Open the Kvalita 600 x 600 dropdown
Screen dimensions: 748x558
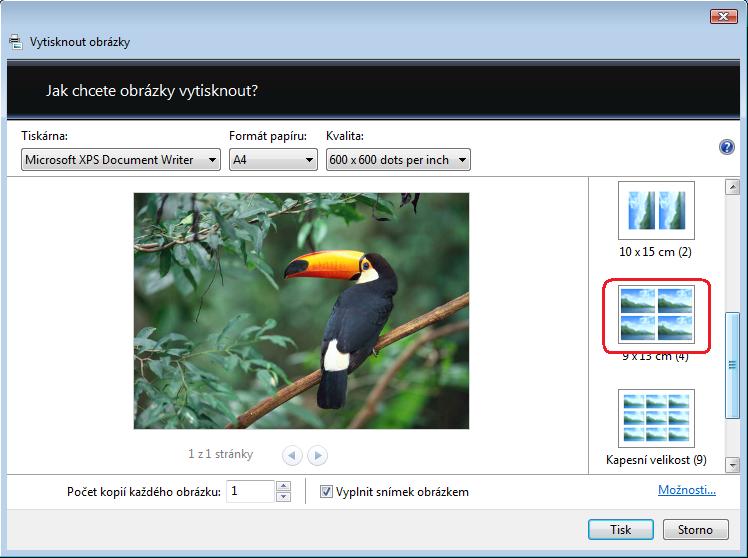(x=398, y=160)
